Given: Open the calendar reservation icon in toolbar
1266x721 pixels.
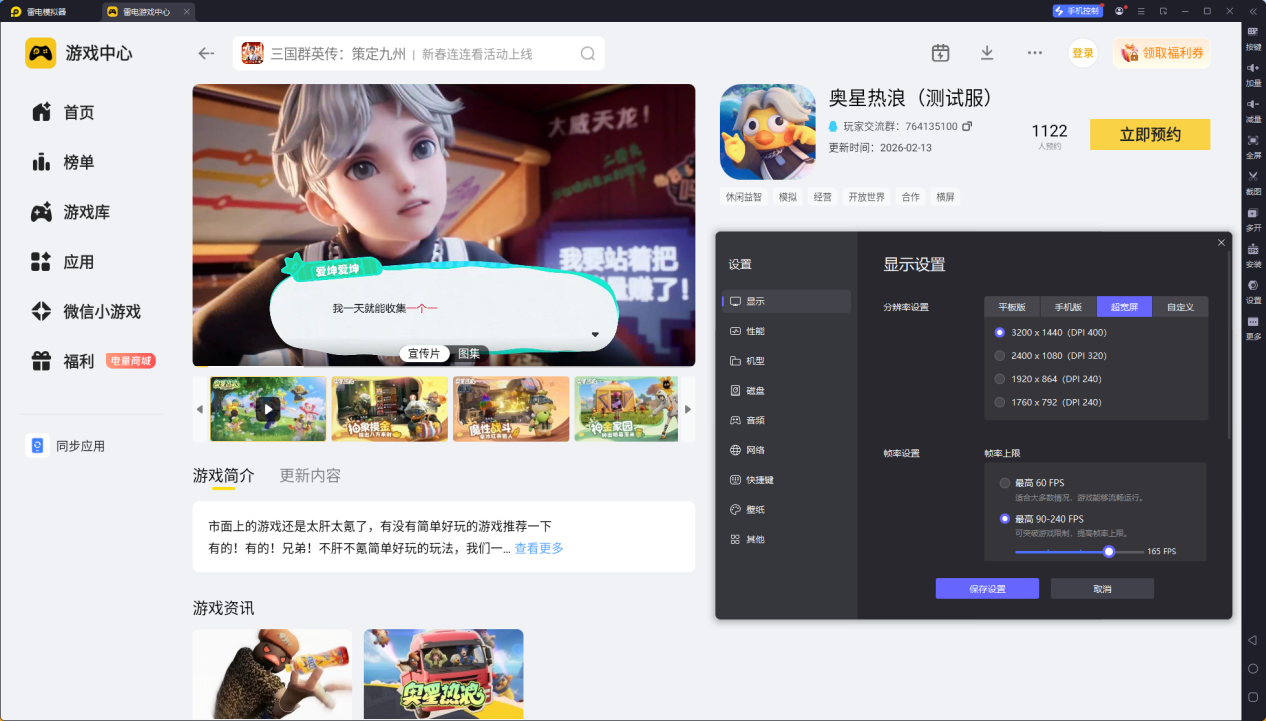Looking at the screenshot, I should point(940,53).
